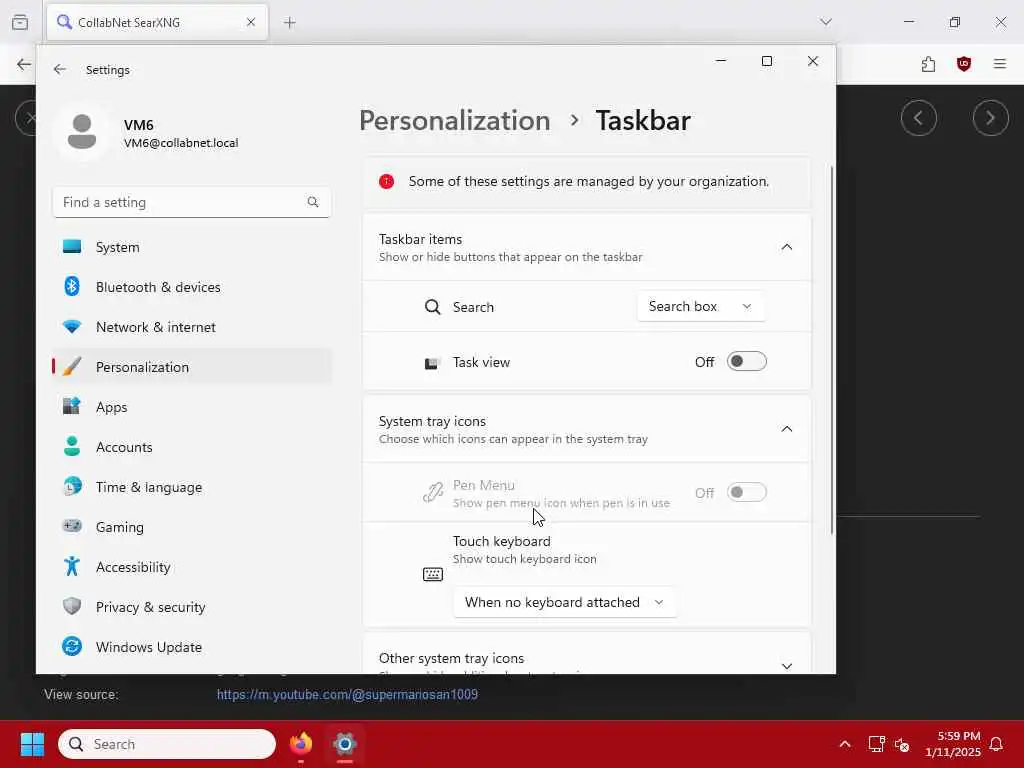1024x768 pixels.
Task: Click the VM6 user avatar icon
Action: click(82, 131)
